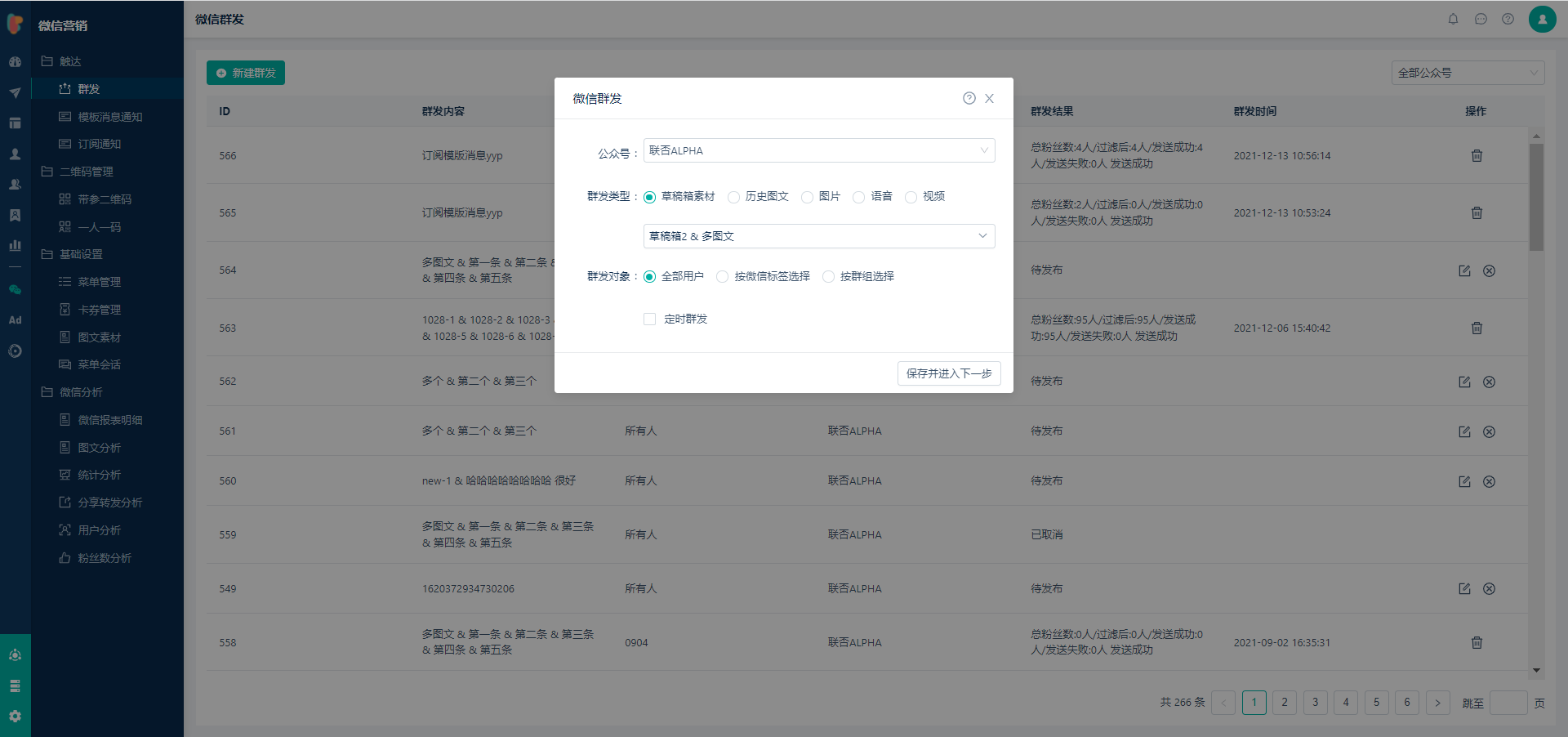Cancel row 560 with the circle-x icon
The image size is (1568, 737).
point(1489,481)
